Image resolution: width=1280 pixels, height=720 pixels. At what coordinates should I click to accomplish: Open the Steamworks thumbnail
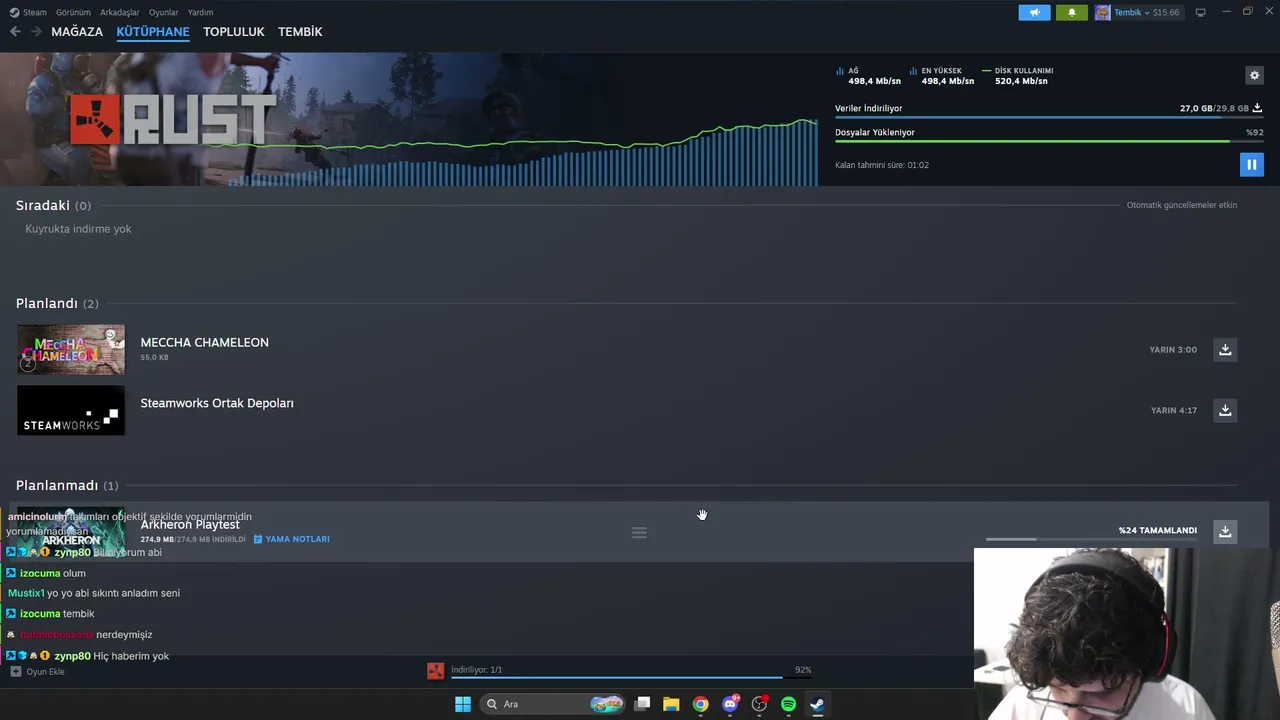pos(71,410)
